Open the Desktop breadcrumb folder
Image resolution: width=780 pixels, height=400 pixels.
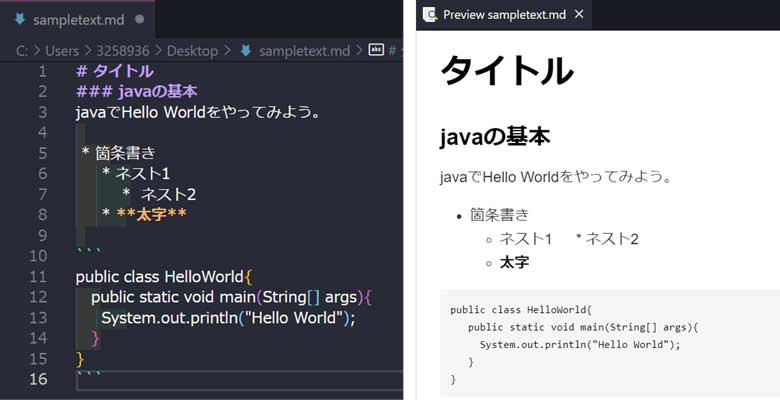coord(192,51)
